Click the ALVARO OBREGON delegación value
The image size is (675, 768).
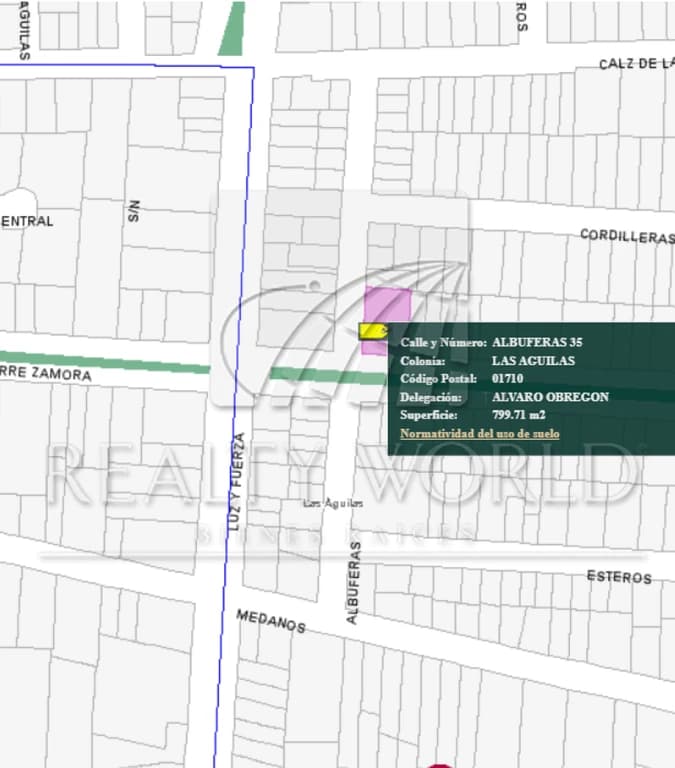[x=550, y=397]
